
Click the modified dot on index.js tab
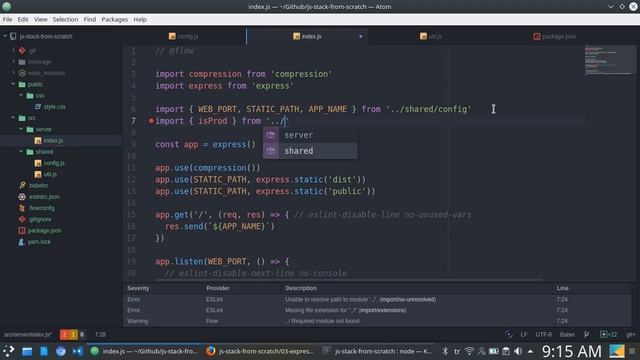tap(360, 36)
